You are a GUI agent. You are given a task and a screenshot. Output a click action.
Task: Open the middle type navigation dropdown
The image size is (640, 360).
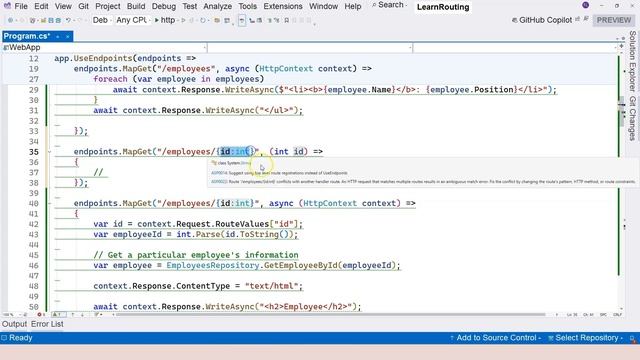click(310, 48)
